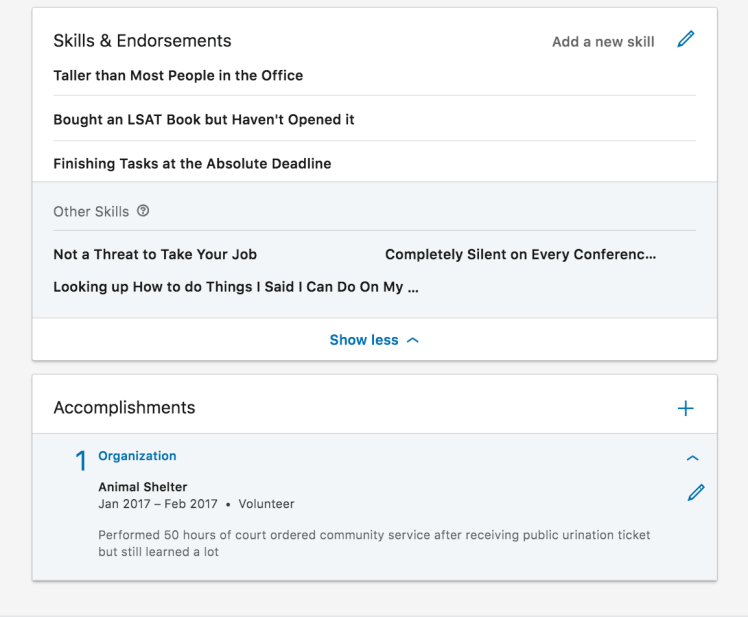Click the Accomplishments section heading
748x617 pixels.
tap(124, 408)
